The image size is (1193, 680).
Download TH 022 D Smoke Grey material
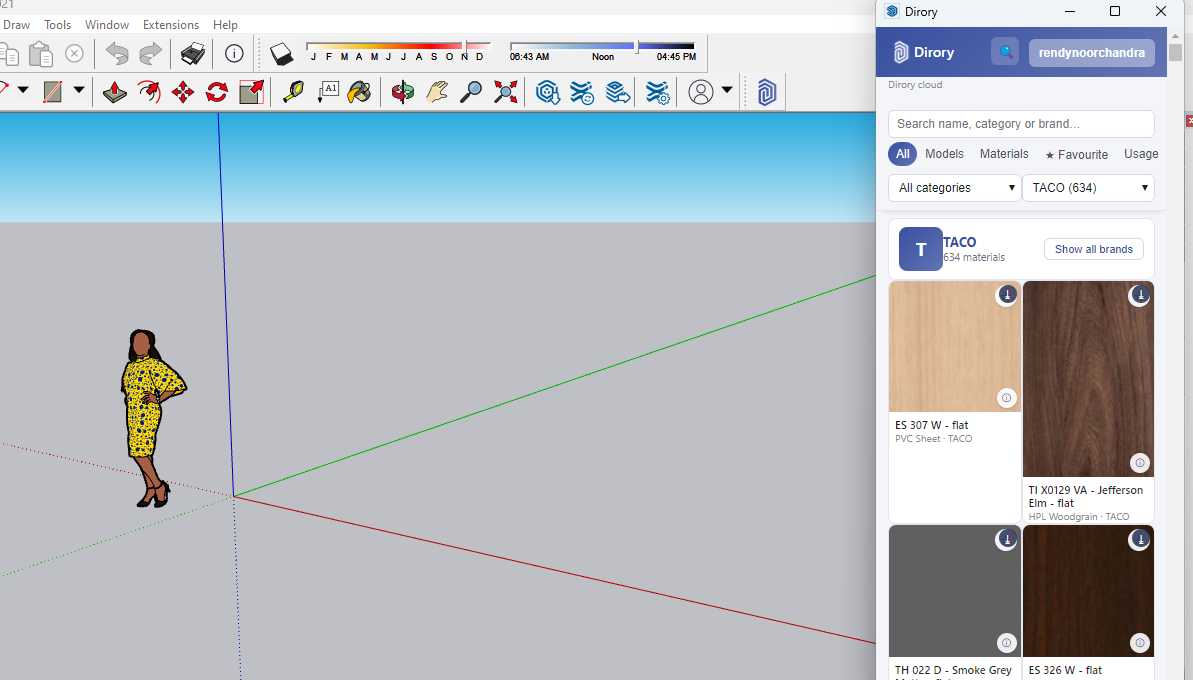click(1007, 539)
